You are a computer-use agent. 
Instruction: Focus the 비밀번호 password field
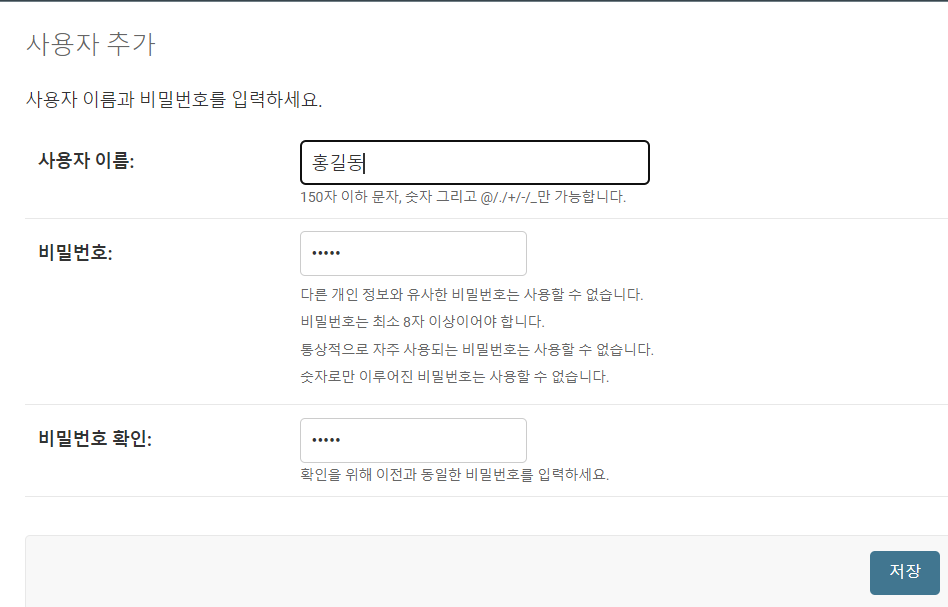coord(413,253)
